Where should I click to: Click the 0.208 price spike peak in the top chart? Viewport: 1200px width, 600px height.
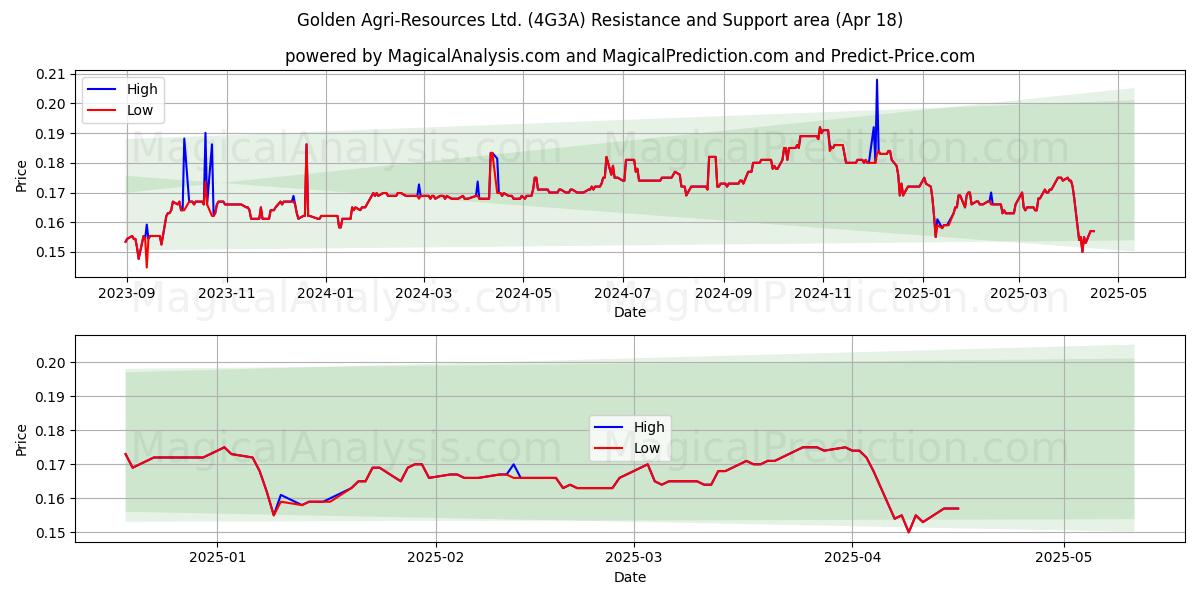877,80
